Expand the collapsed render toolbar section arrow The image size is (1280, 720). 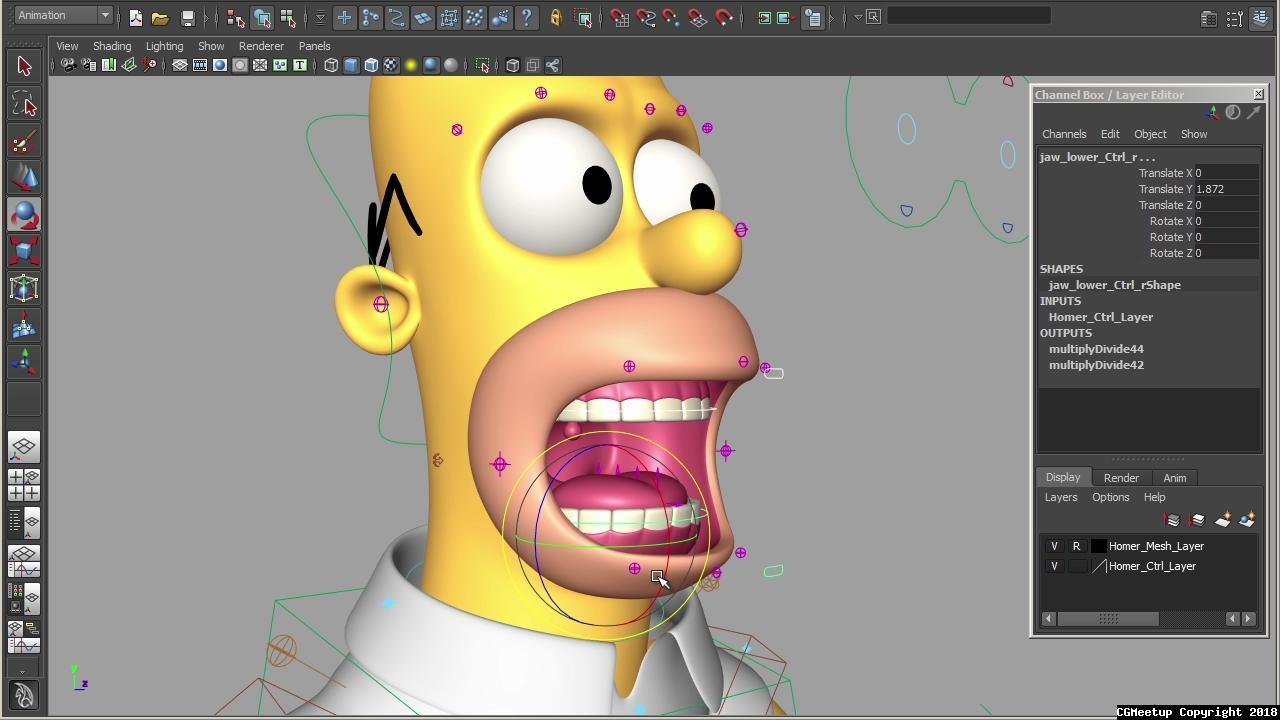[x=832, y=18]
